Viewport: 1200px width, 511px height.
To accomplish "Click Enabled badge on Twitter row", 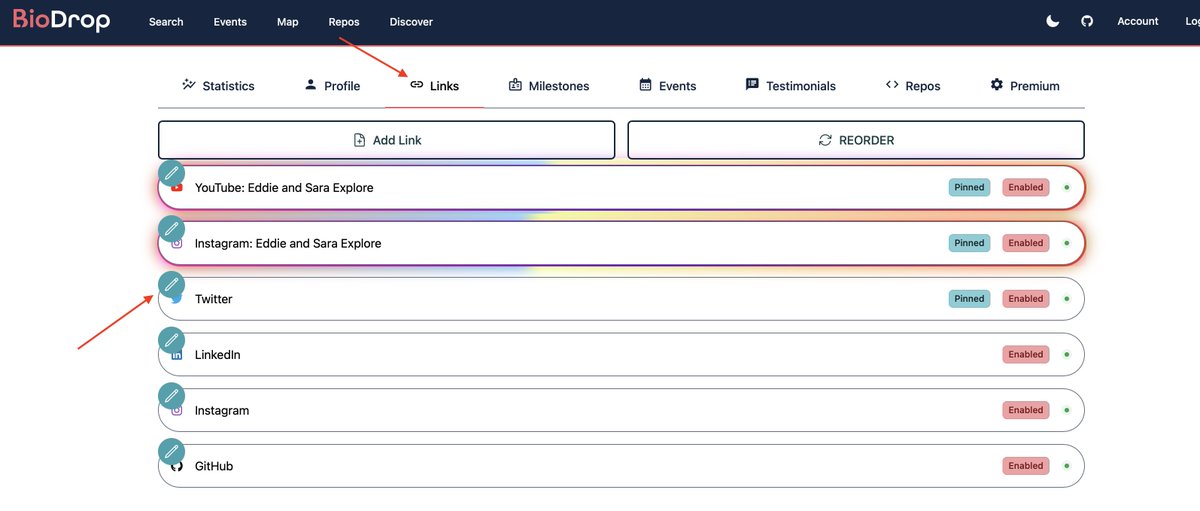I will [1026, 298].
